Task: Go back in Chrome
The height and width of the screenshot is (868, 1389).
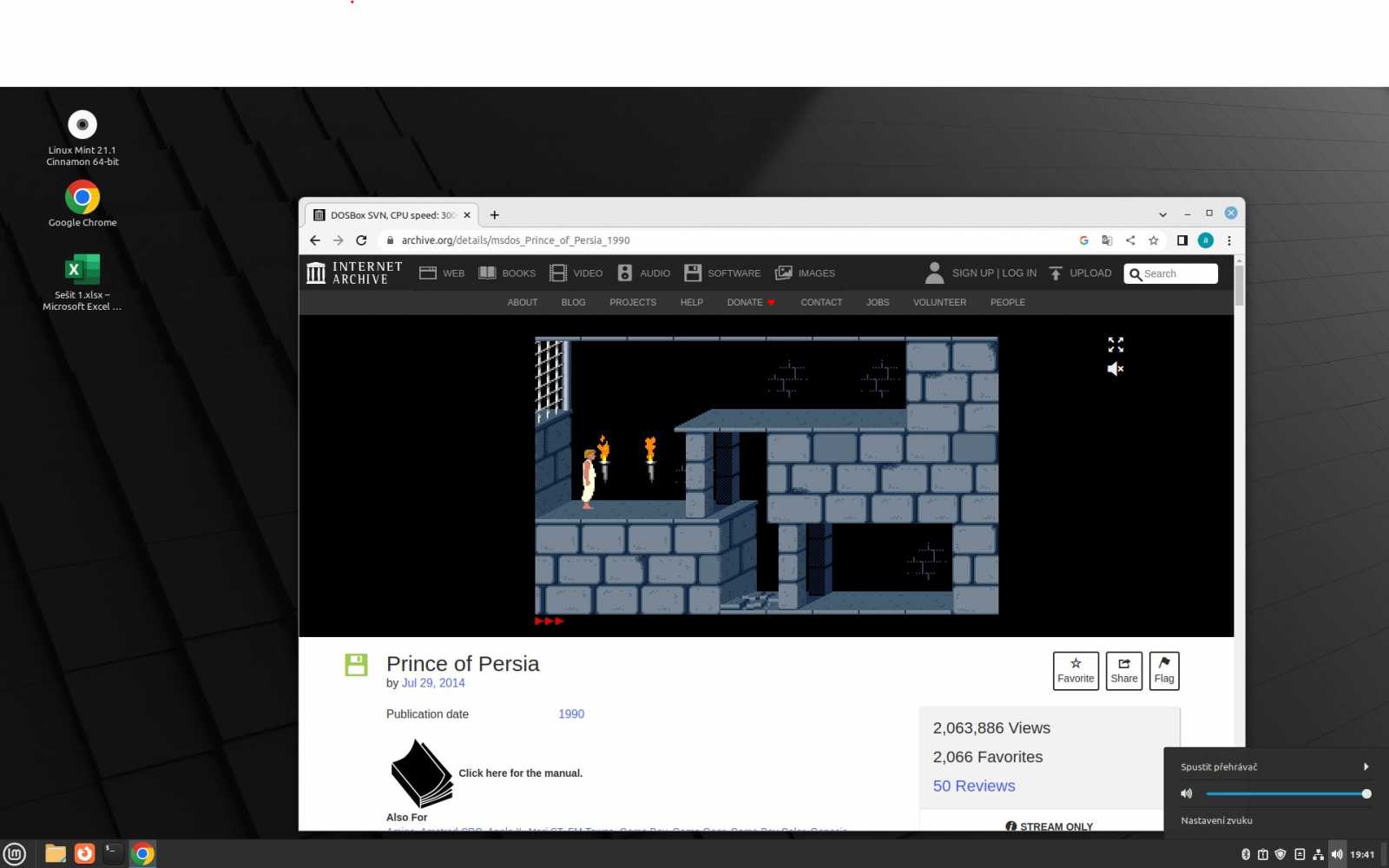Action: 315,240
